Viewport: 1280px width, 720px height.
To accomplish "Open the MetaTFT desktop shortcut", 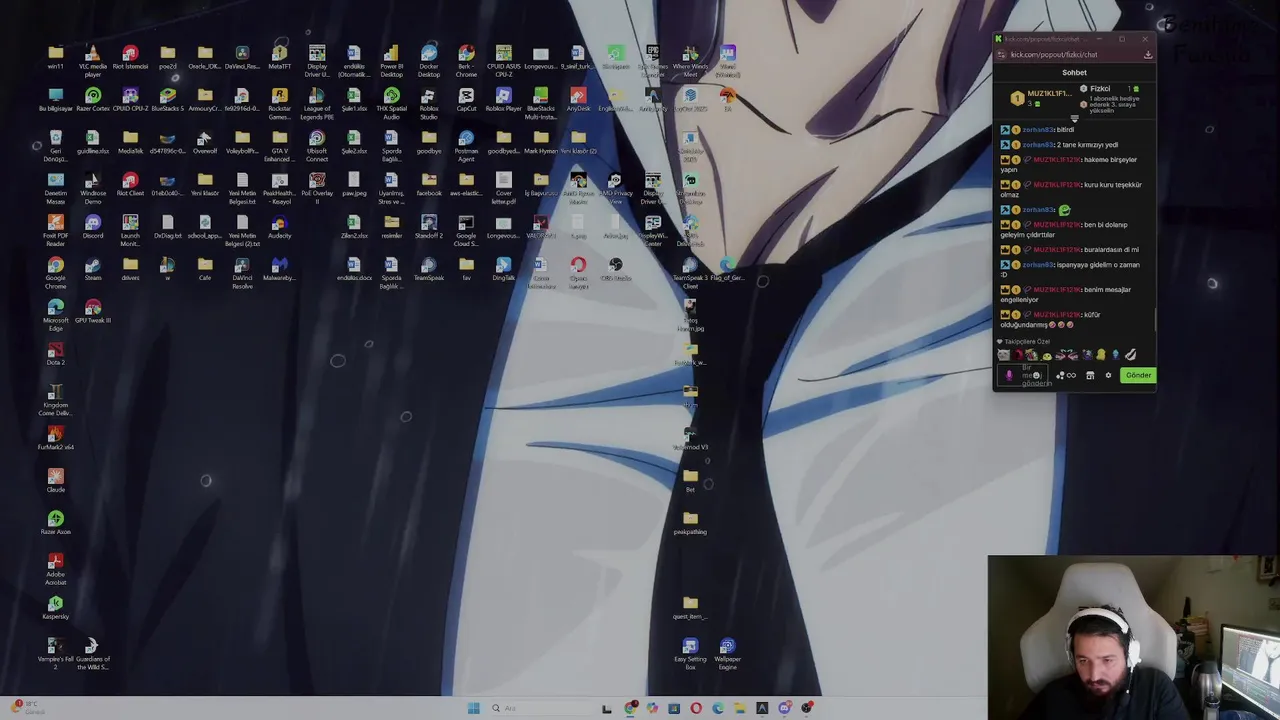I will point(279,58).
